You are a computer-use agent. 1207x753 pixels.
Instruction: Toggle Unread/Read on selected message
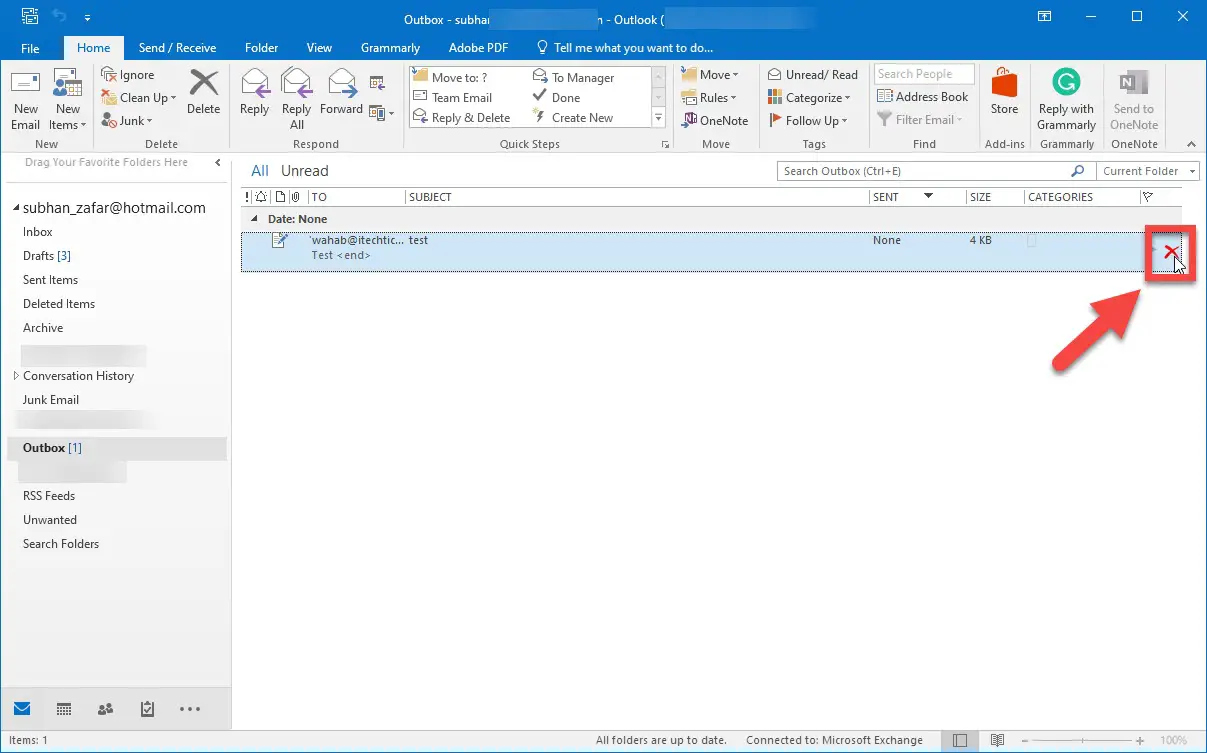[813, 73]
